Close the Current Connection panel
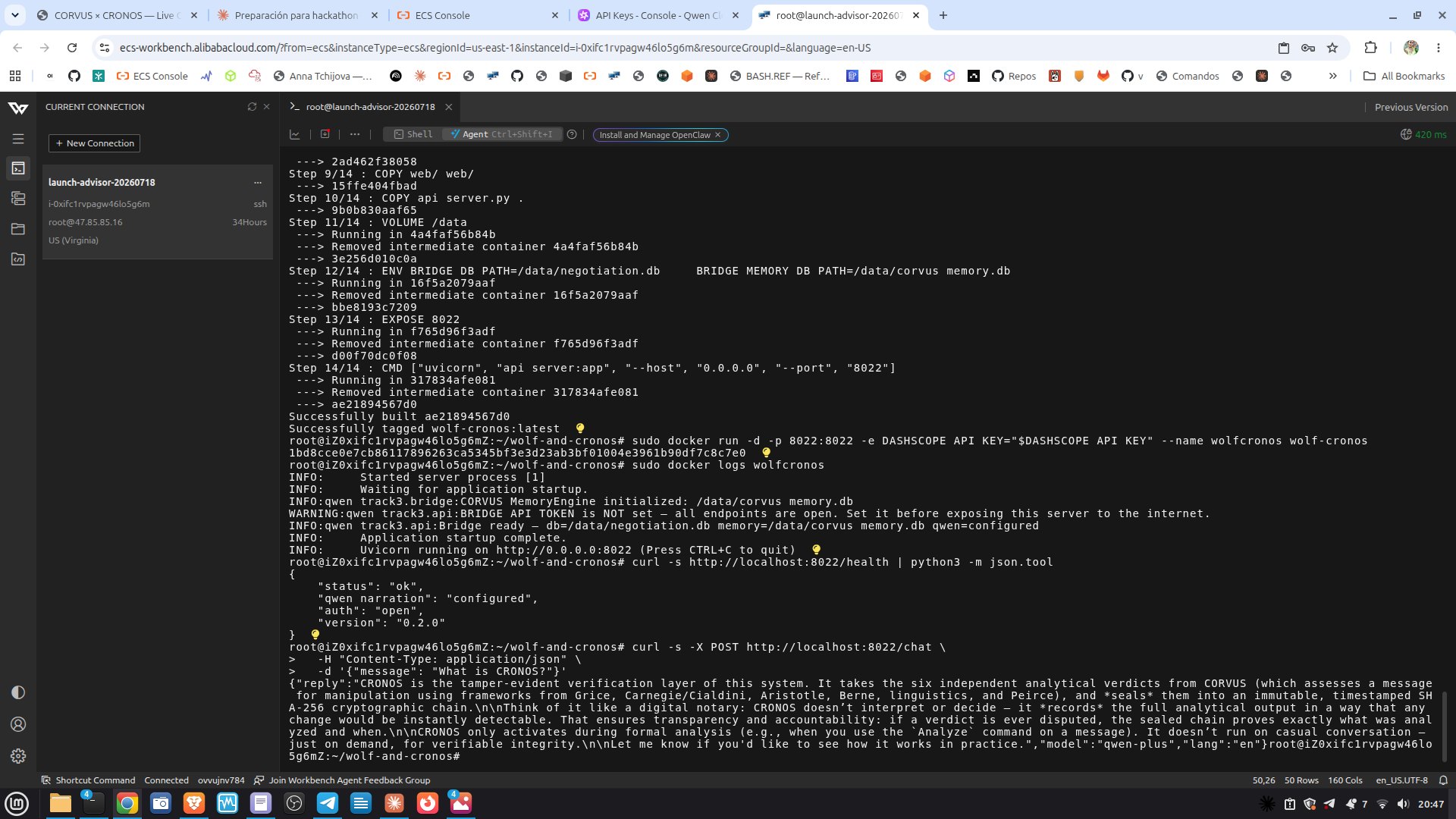1456x819 pixels. pyautogui.click(x=267, y=107)
